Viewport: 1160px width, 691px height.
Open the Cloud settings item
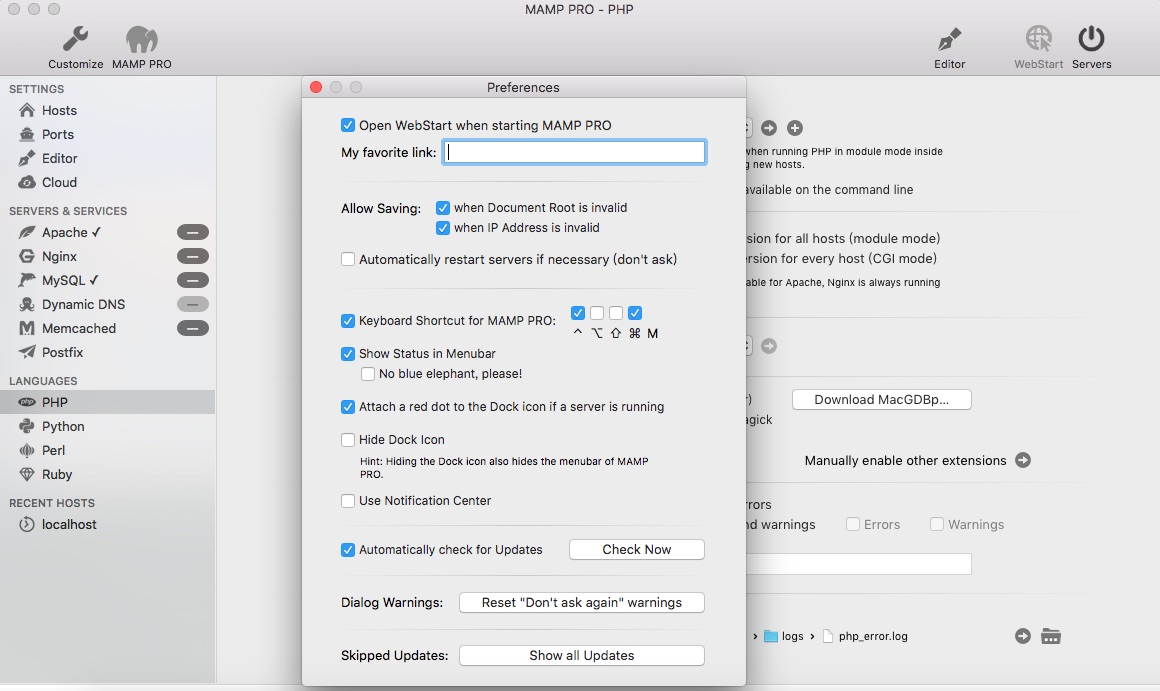click(59, 182)
